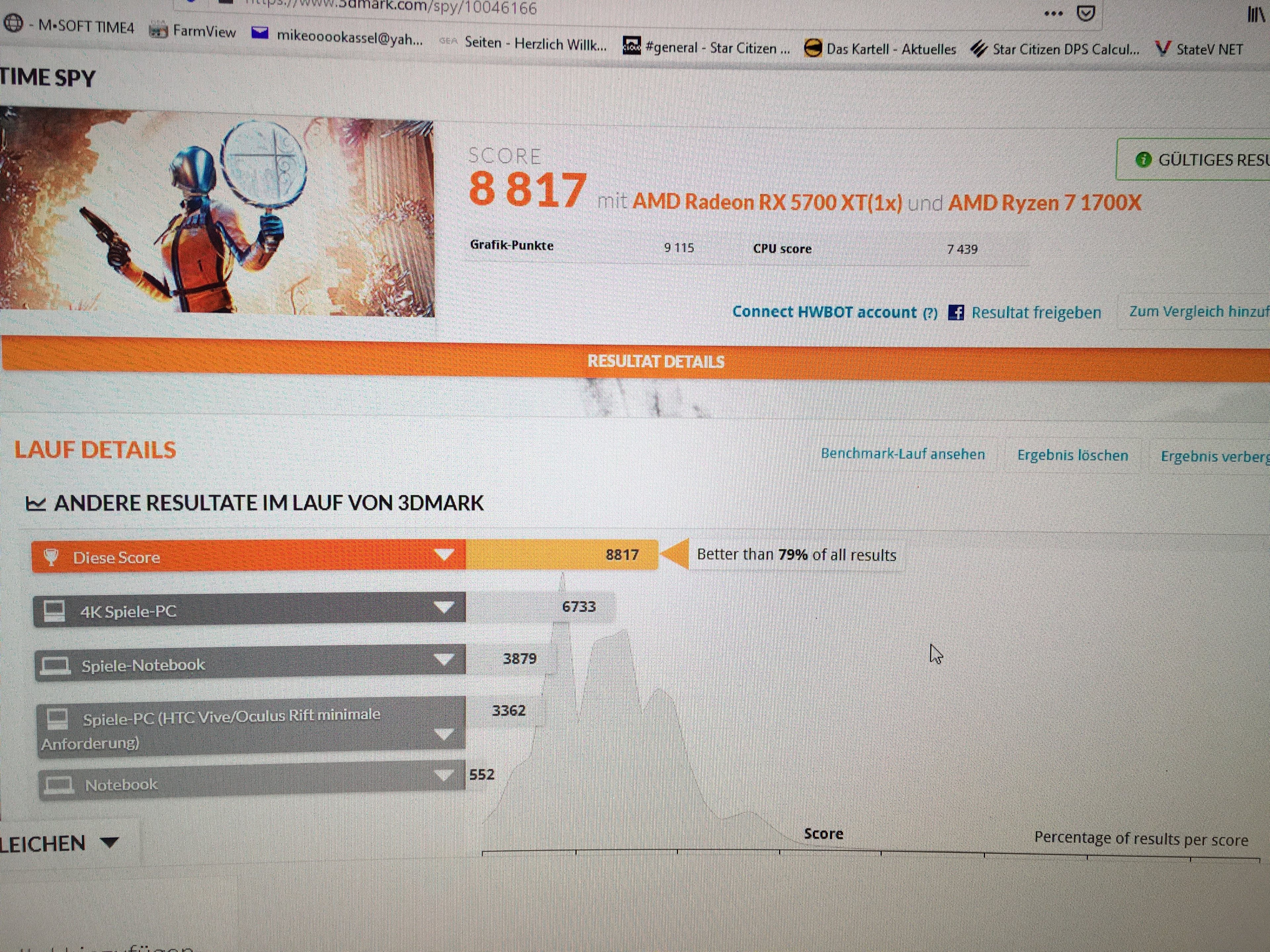This screenshot has width=1270, height=952.
Task: Expand the 4K Spiele-PC dropdown arrow
Action: pos(444,607)
